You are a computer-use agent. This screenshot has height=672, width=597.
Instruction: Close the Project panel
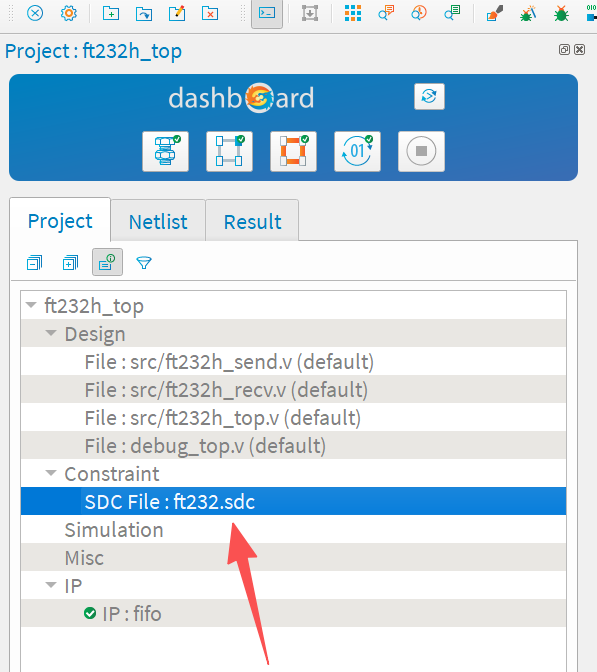pyautogui.click(x=579, y=50)
